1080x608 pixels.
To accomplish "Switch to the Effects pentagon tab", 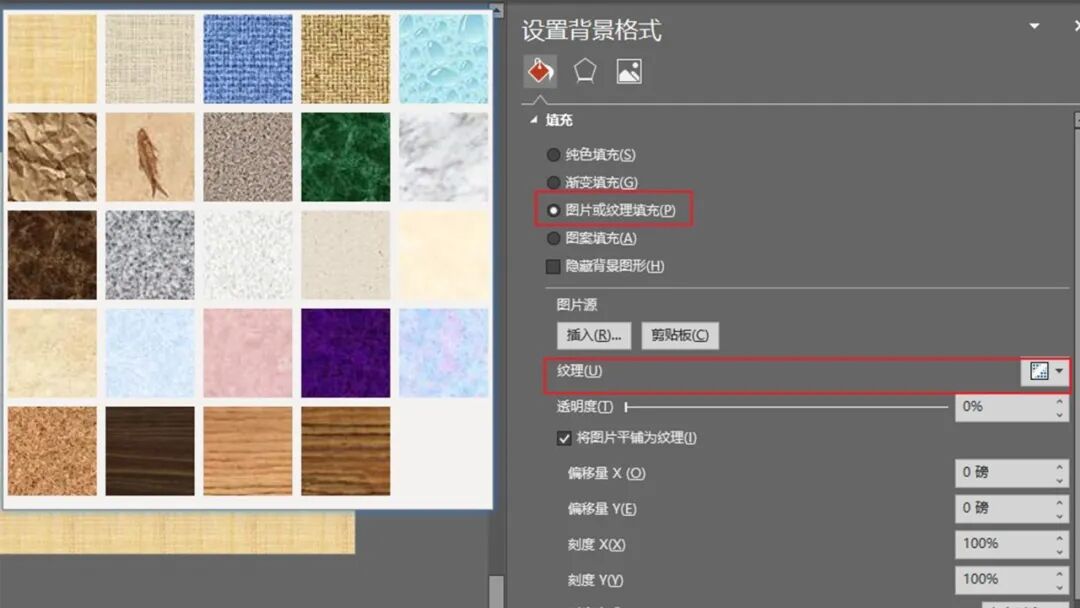I will 585,71.
